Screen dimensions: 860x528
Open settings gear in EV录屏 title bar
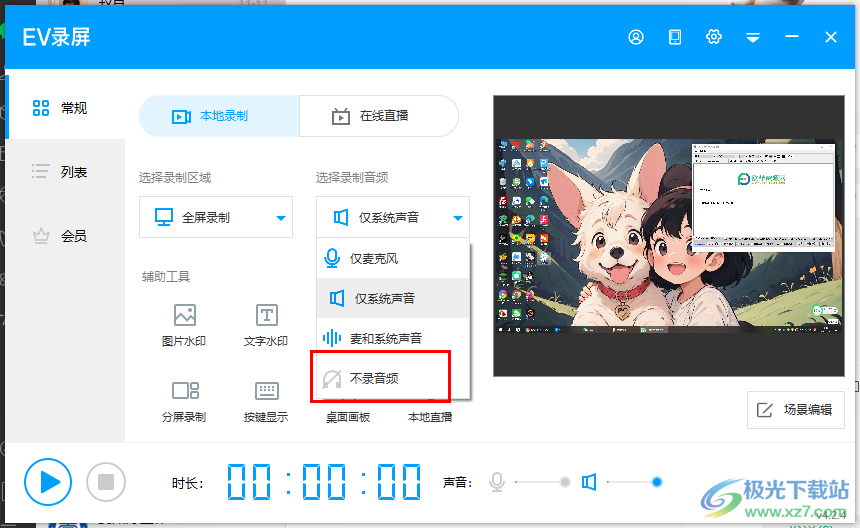pyautogui.click(x=714, y=37)
